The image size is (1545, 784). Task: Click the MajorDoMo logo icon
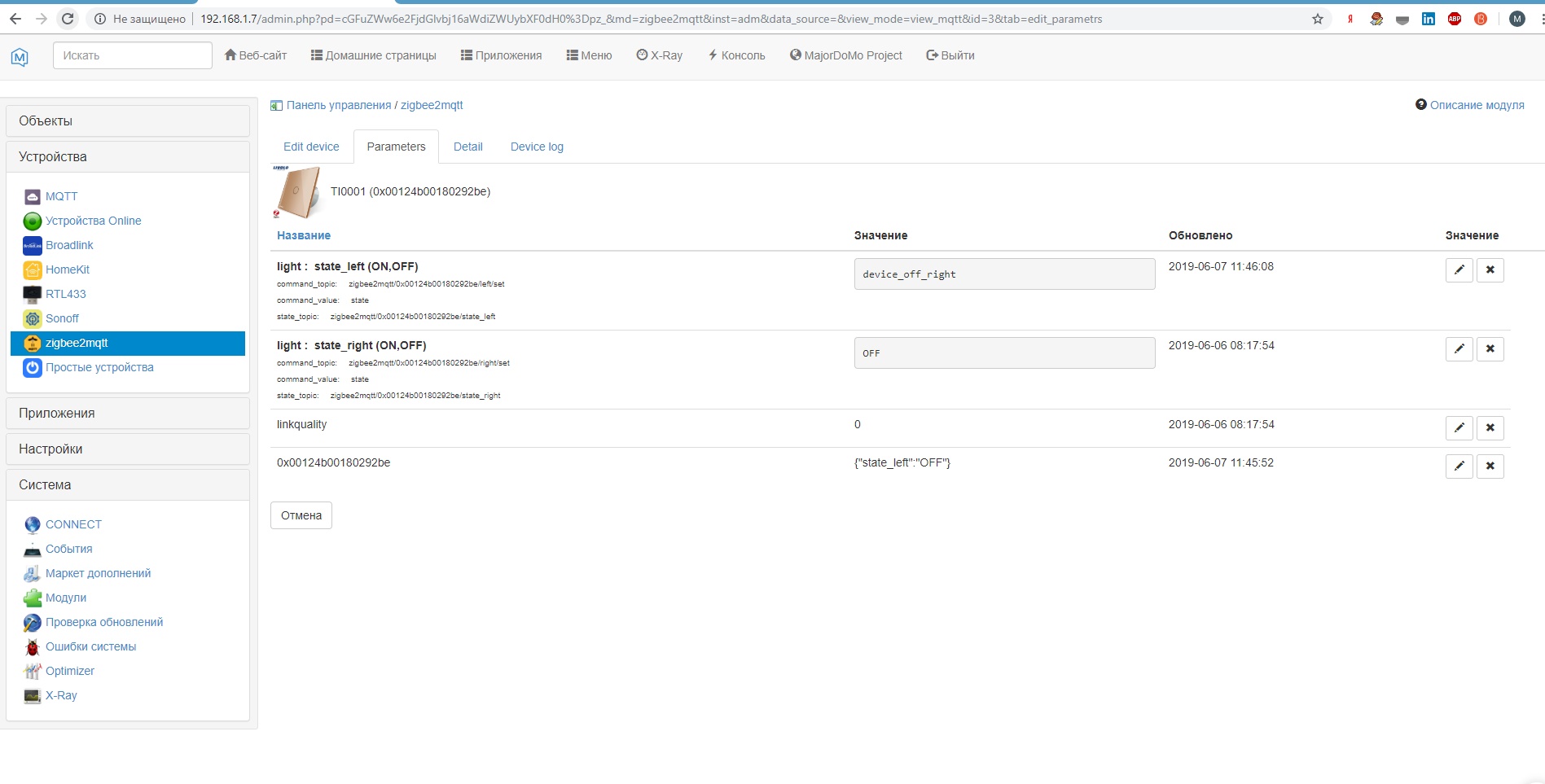click(x=20, y=56)
